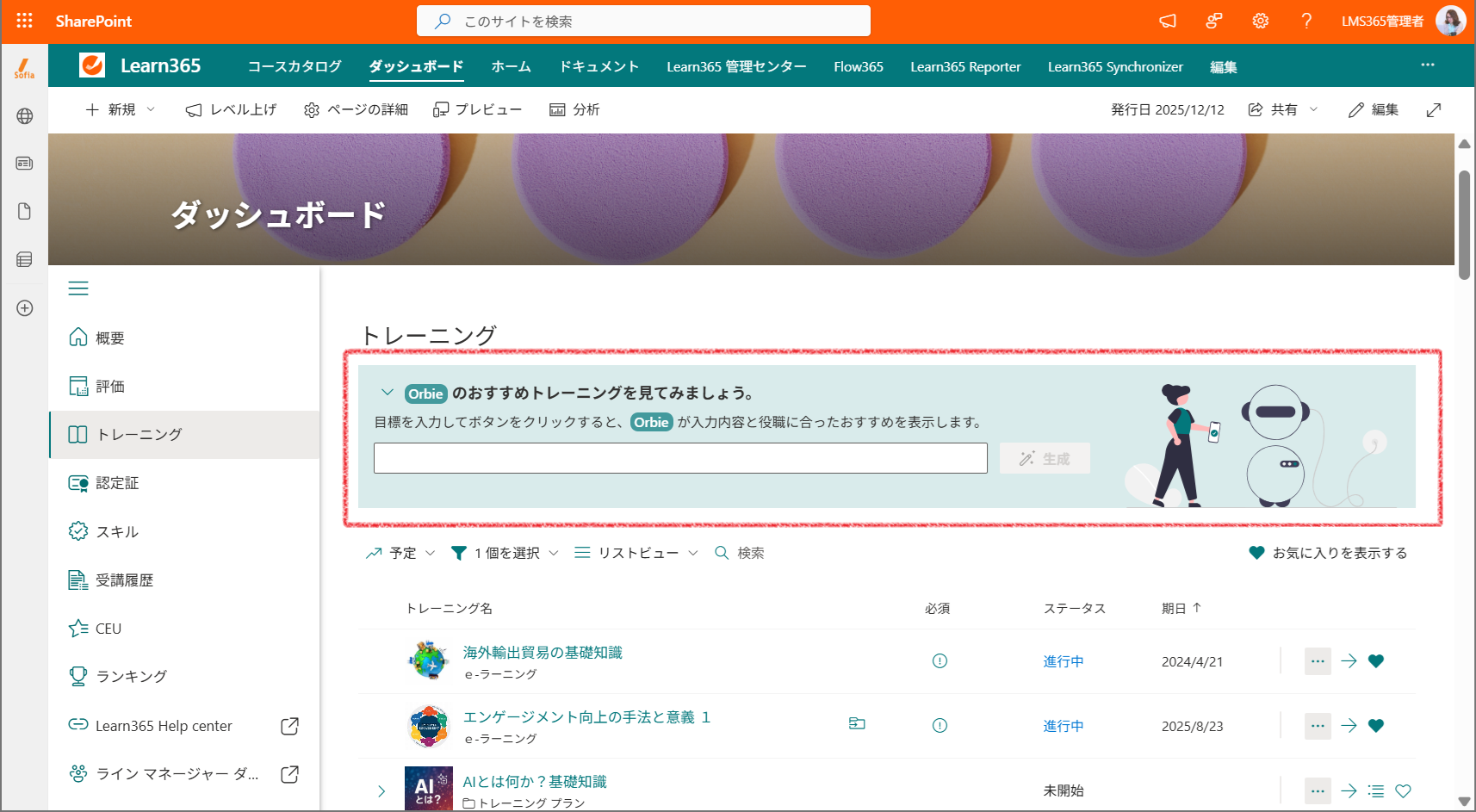Image resolution: width=1476 pixels, height=812 pixels.
Task: Open the 予定 filter dropdown
Action: (x=400, y=553)
